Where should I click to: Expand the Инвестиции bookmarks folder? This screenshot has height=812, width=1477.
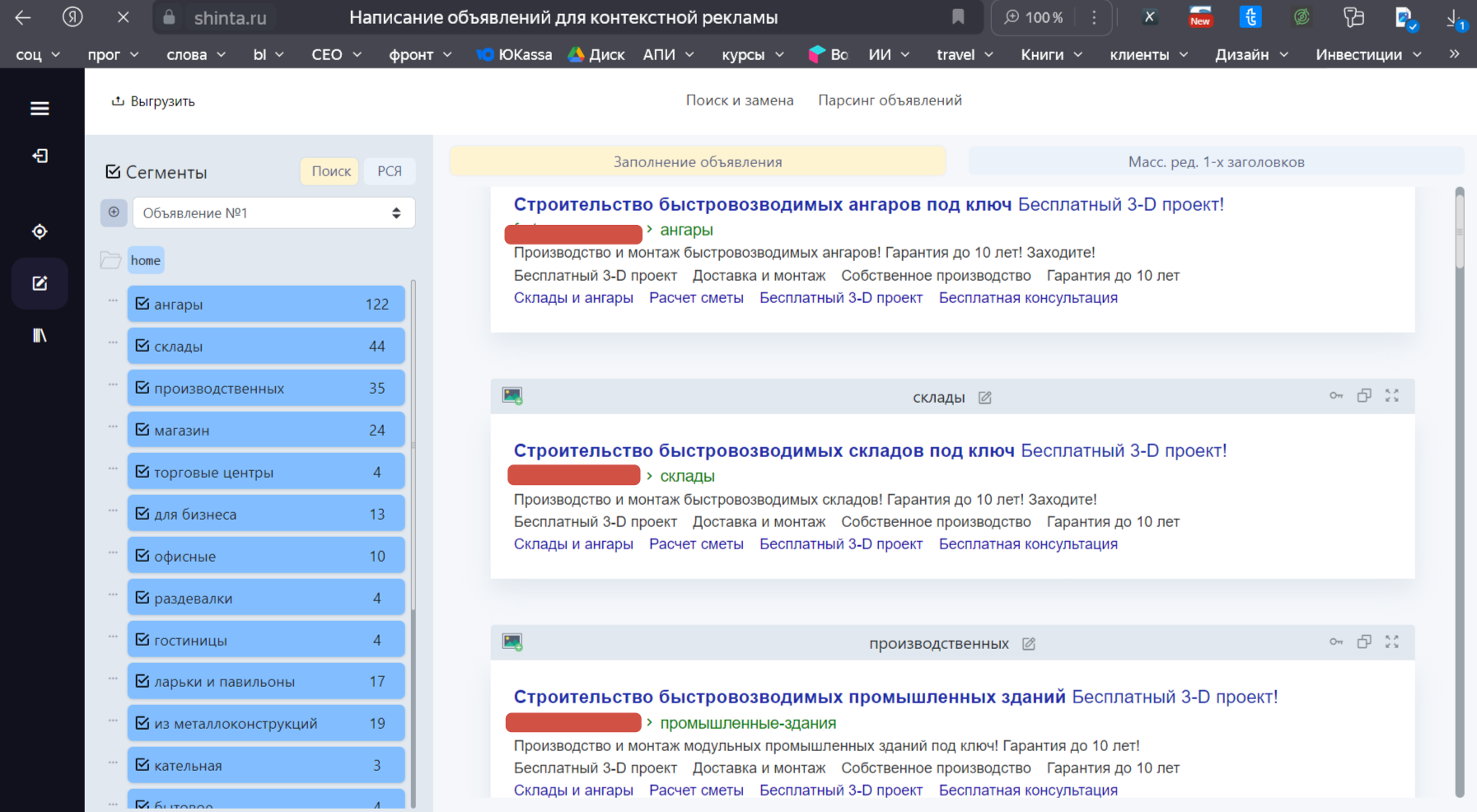click(1368, 54)
